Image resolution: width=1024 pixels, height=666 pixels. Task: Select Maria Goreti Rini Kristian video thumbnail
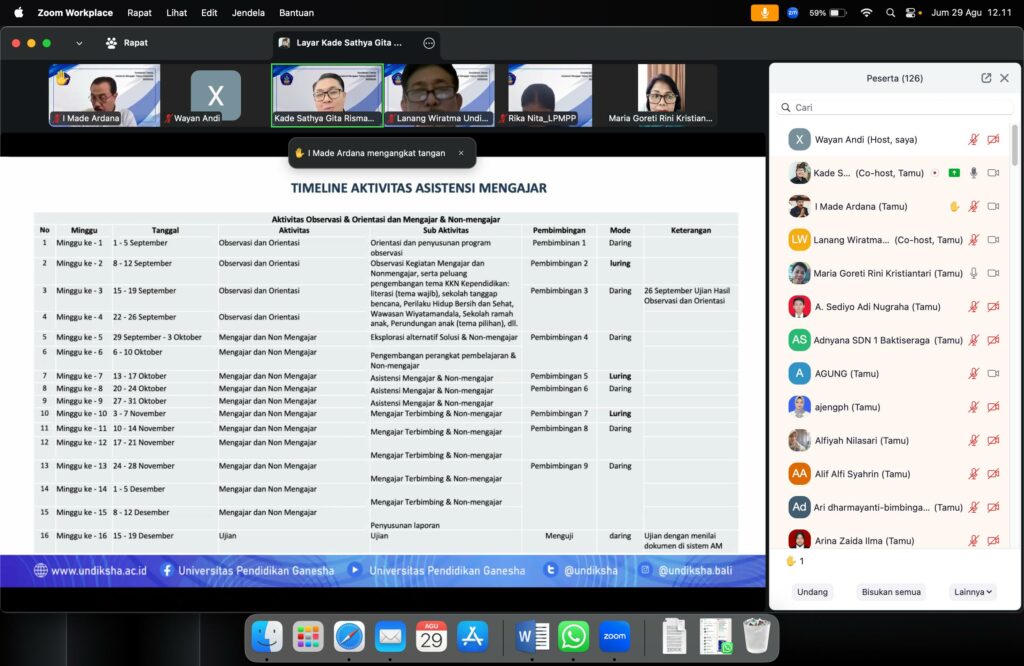(661, 95)
